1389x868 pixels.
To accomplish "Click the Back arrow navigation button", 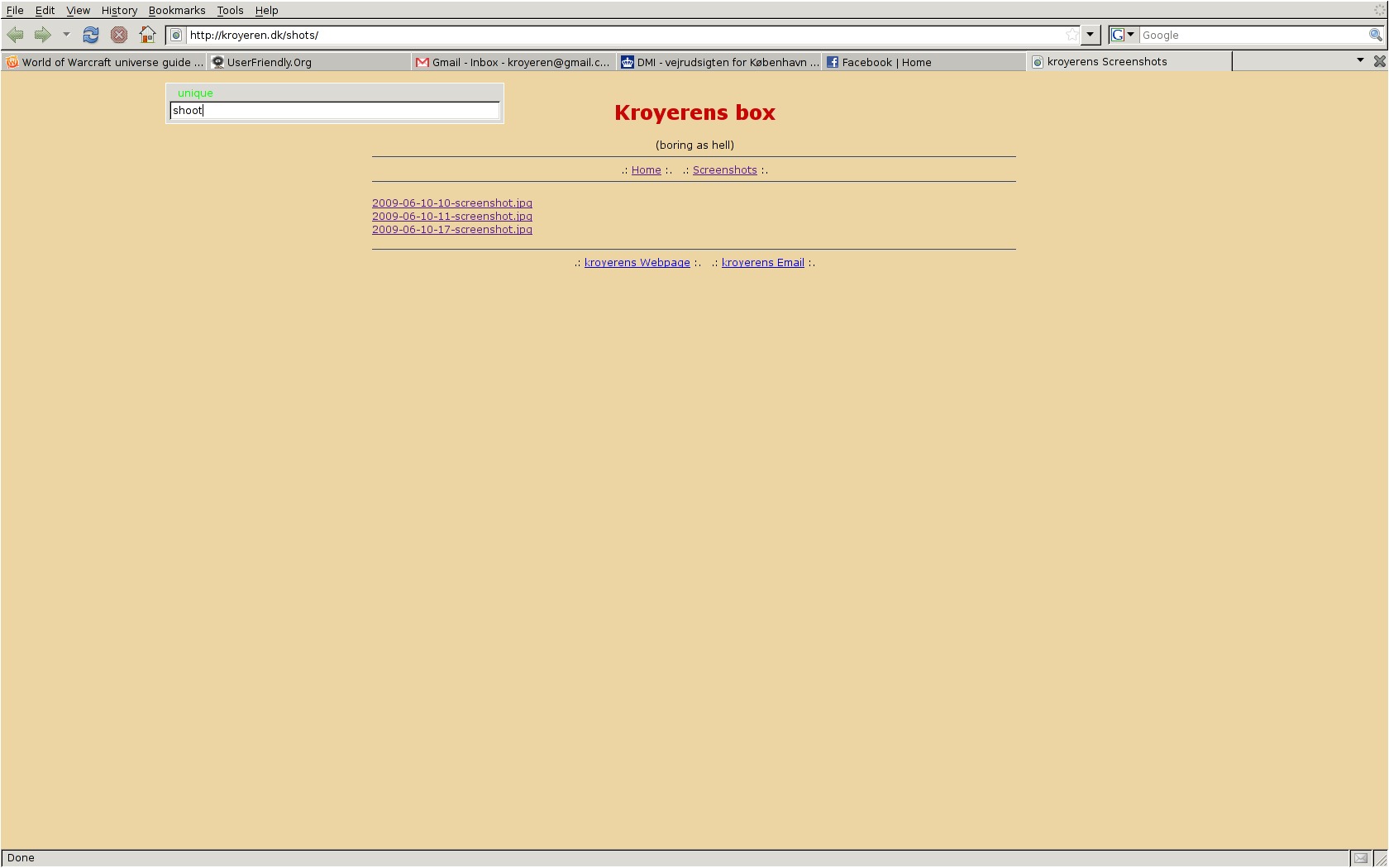I will click(15, 35).
